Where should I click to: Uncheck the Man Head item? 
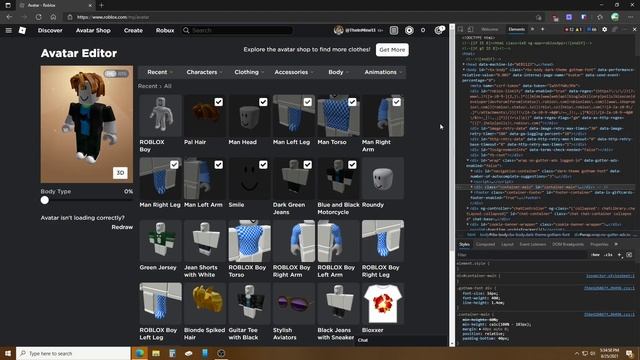click(263, 102)
